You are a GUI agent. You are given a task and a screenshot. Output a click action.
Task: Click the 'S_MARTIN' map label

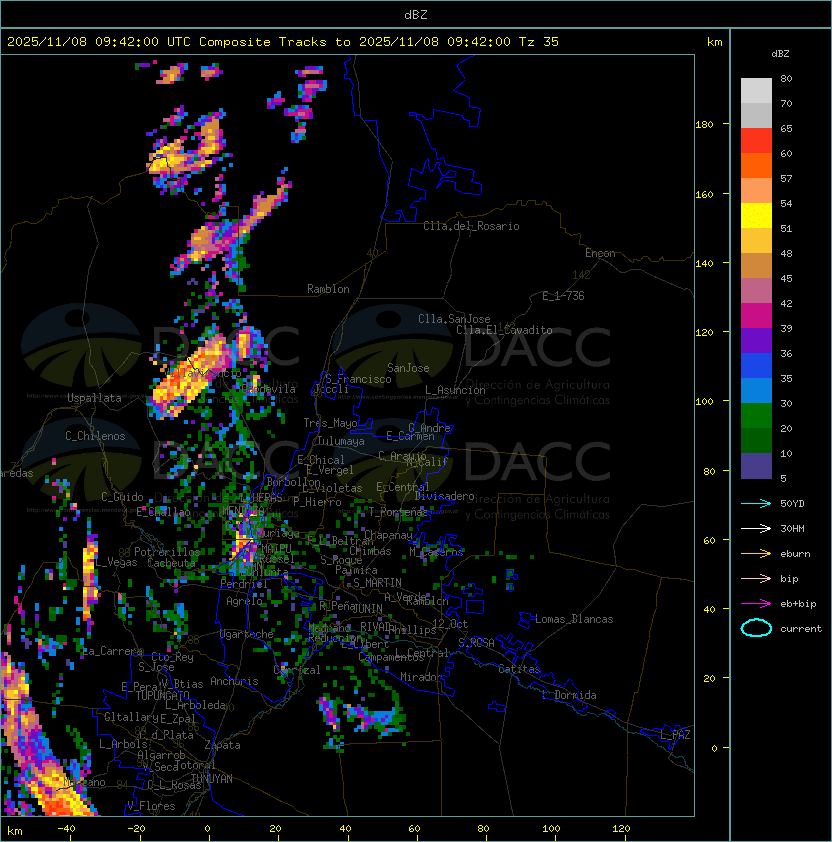[377, 583]
